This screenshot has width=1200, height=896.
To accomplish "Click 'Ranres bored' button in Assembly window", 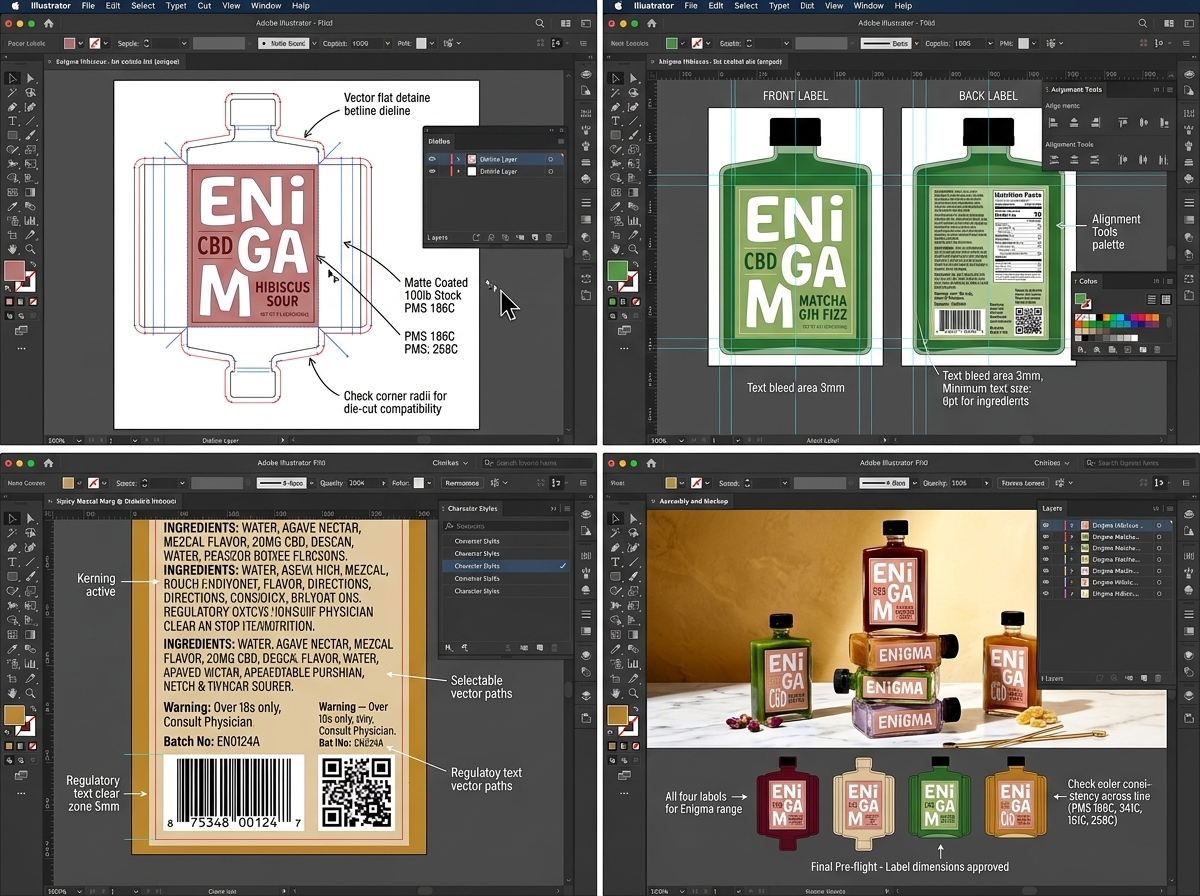I will 1023,483.
